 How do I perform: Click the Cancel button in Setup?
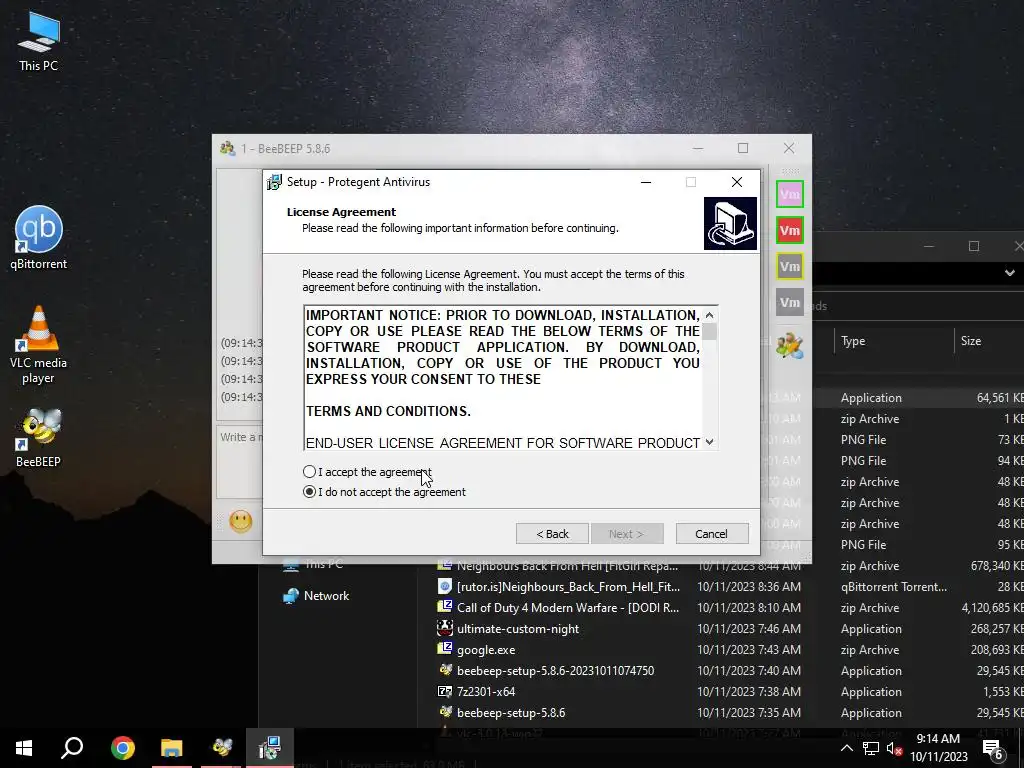(712, 534)
